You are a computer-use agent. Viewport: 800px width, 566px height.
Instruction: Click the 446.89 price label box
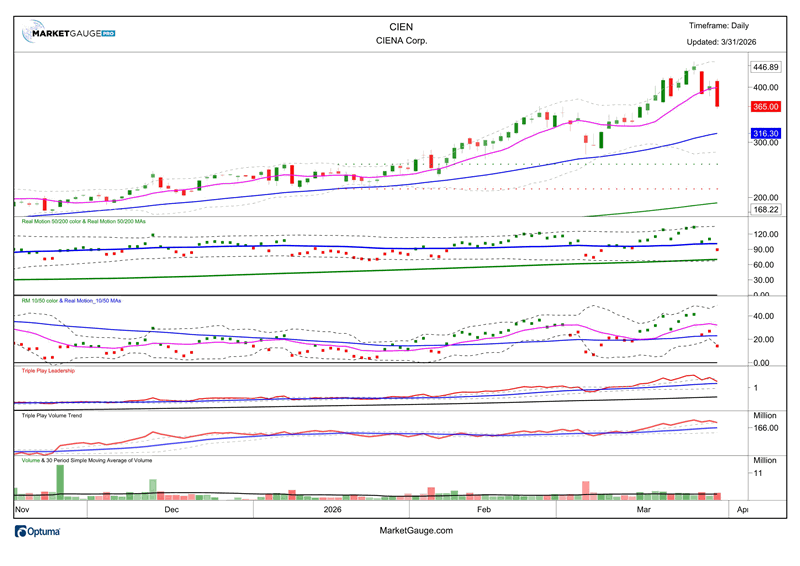point(765,67)
